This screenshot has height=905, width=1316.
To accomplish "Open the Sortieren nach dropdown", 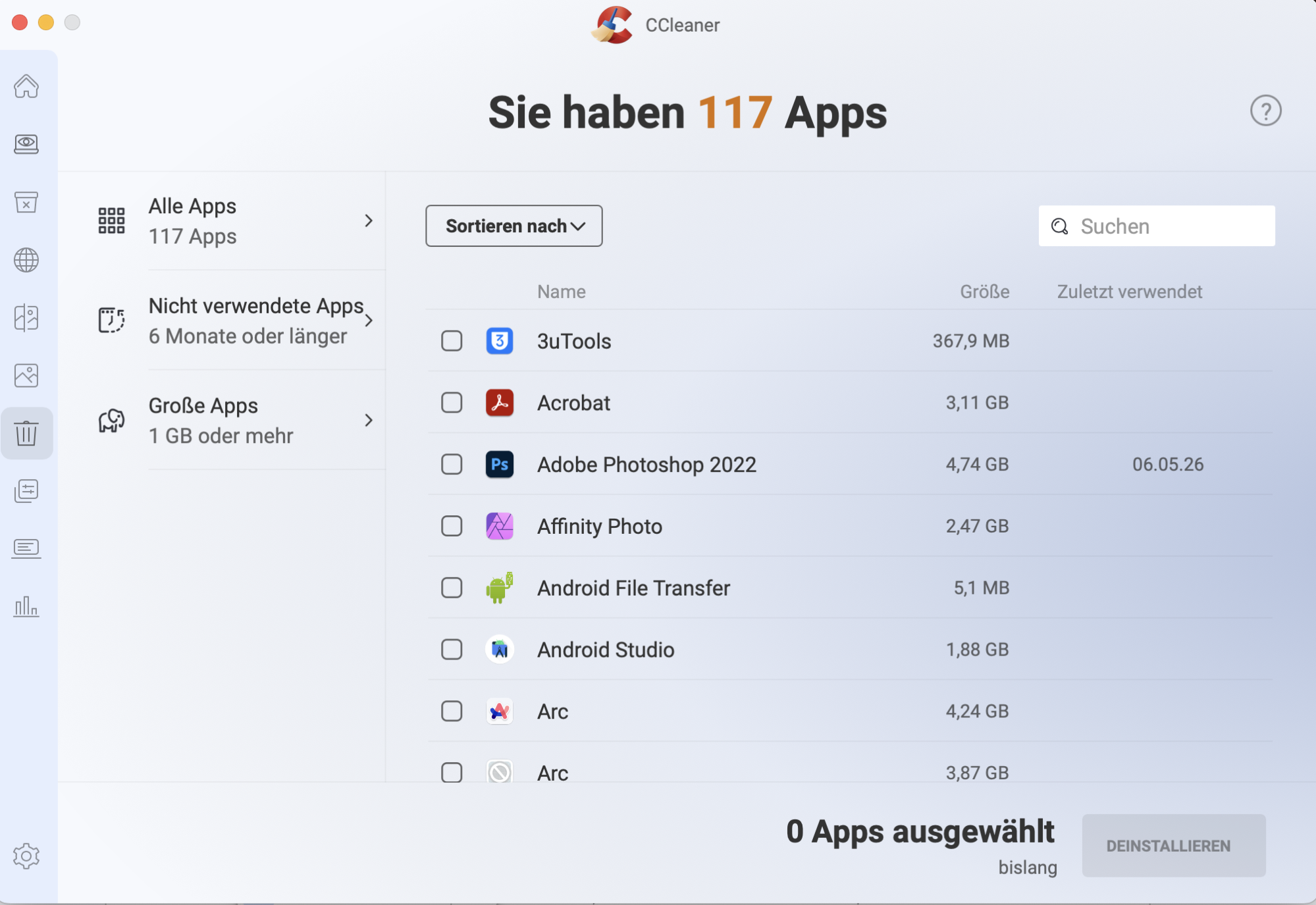I will pyautogui.click(x=514, y=226).
